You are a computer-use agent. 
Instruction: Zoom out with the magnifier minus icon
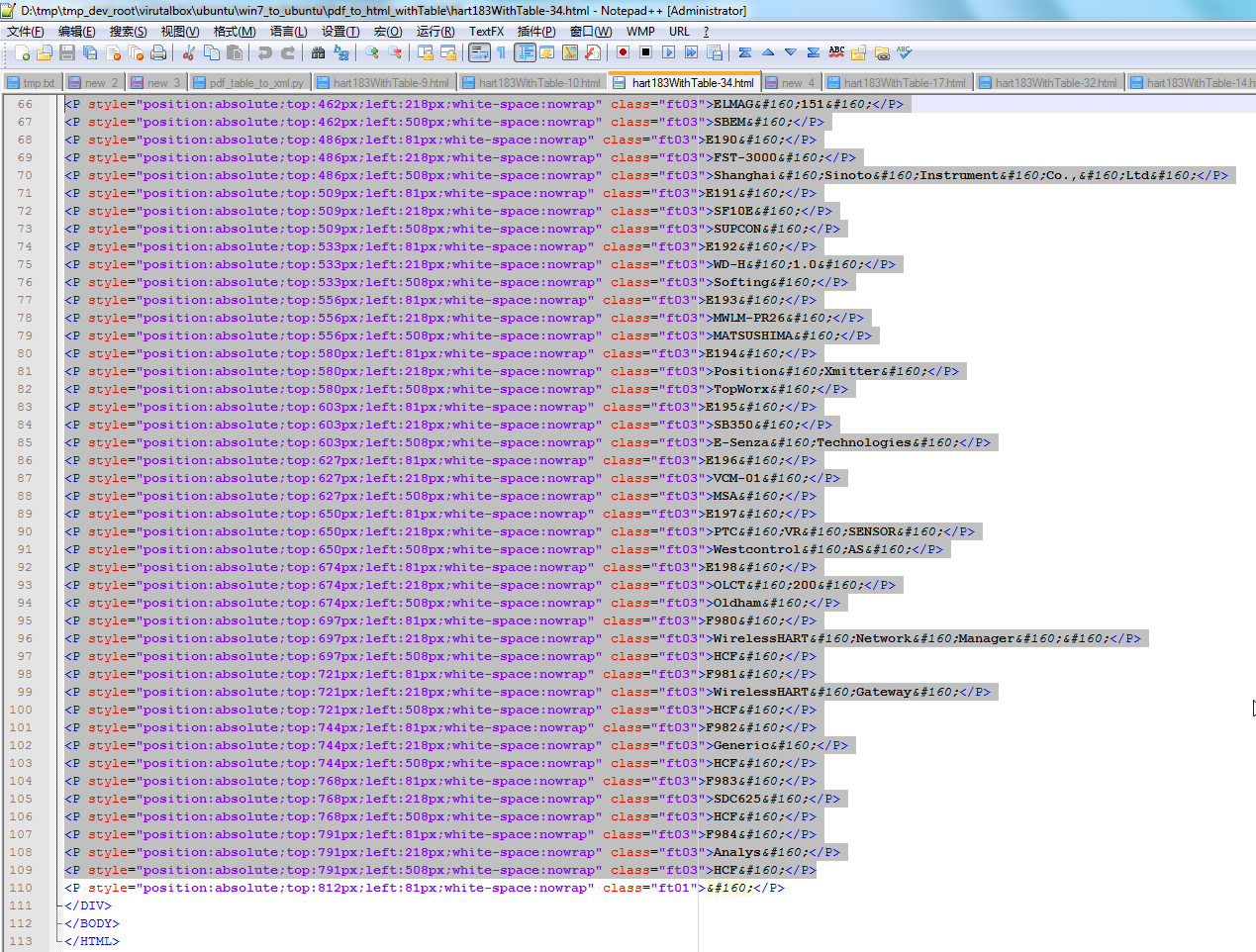[395, 52]
